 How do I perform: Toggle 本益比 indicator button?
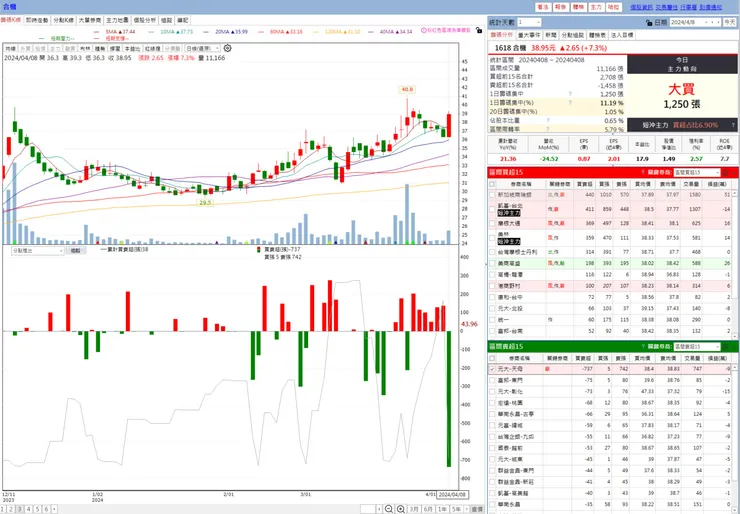point(132,48)
